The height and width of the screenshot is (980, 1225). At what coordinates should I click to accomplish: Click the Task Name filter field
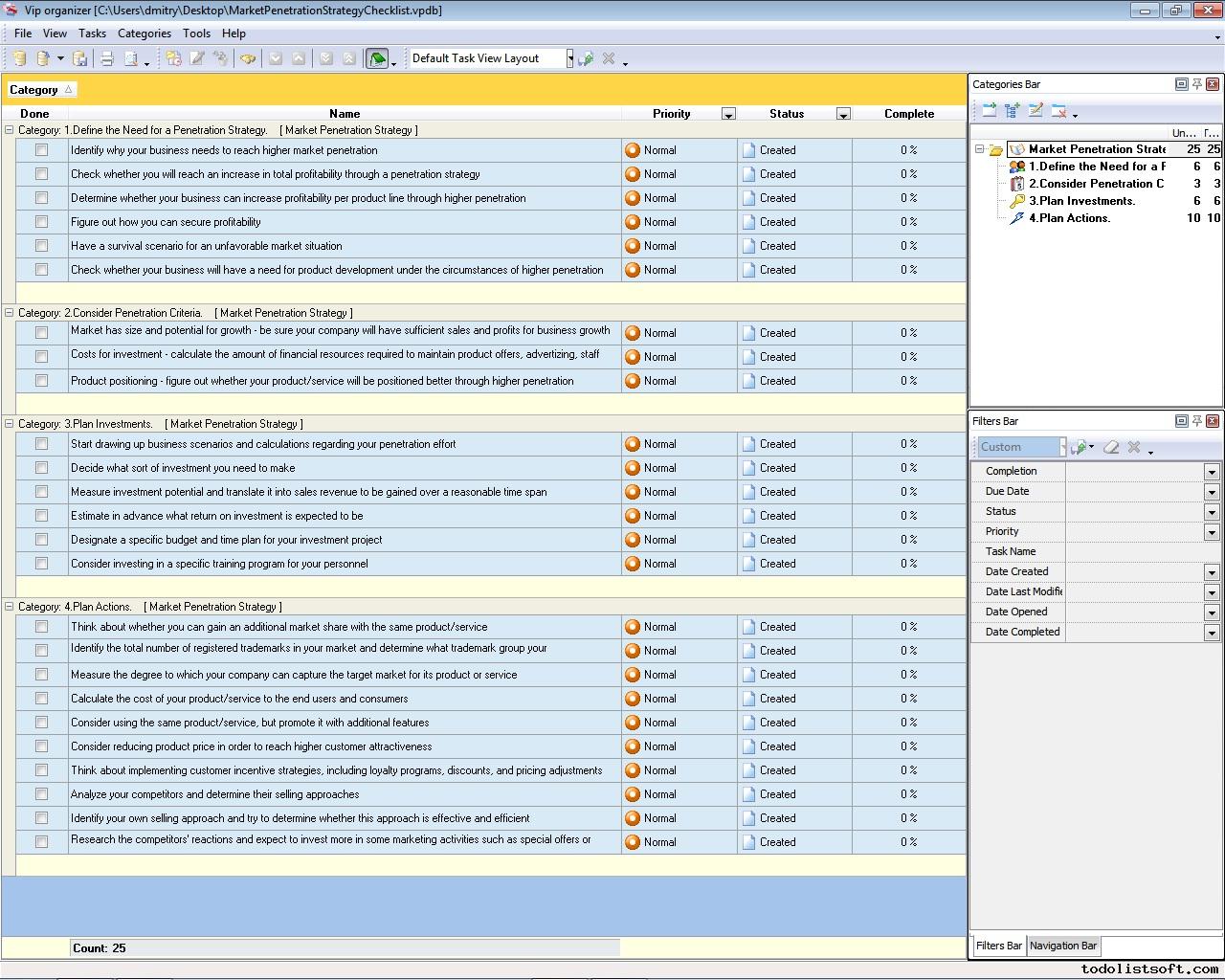point(1143,552)
